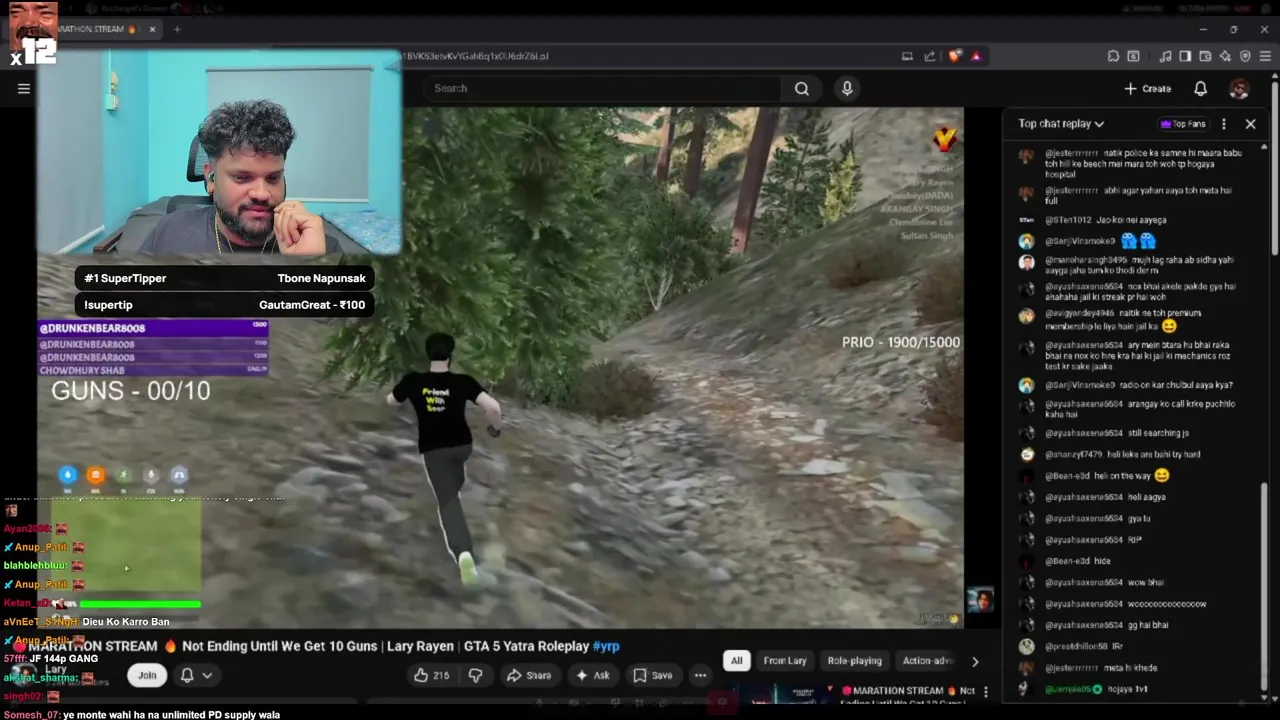Click the Brave Rewards triangle icon
This screenshot has width=1280, height=720.
pos(976,56)
